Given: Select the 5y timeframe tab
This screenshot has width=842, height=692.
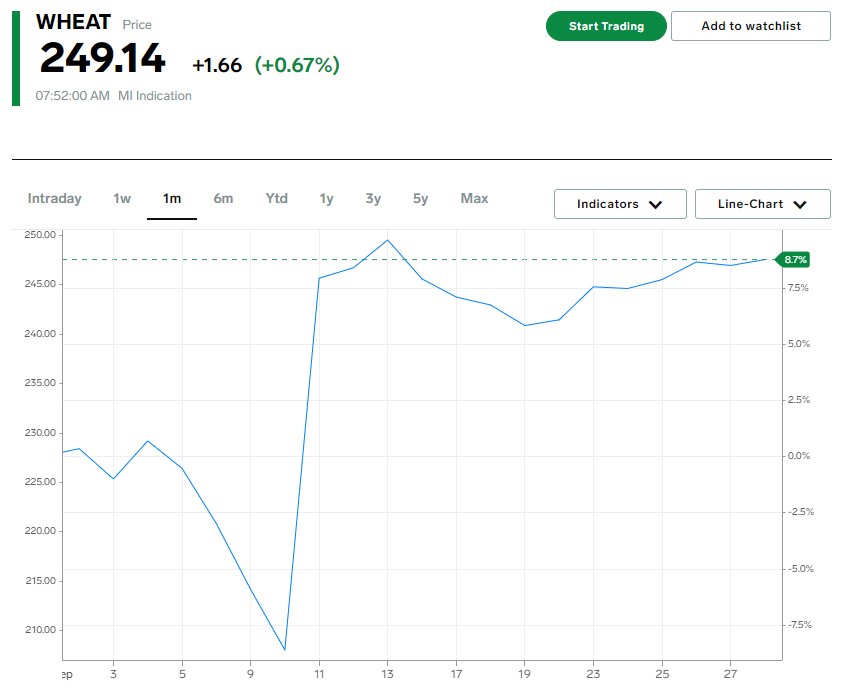Looking at the screenshot, I should (420, 199).
